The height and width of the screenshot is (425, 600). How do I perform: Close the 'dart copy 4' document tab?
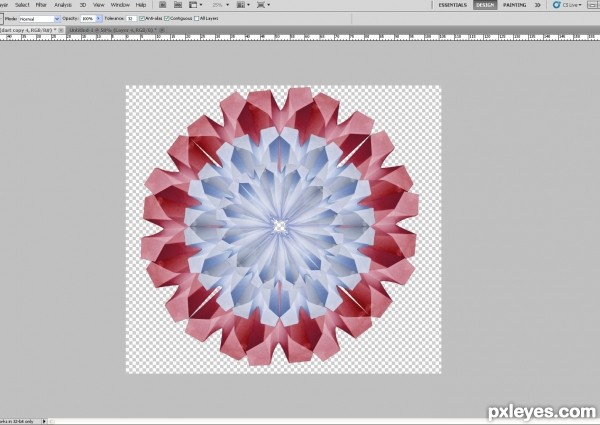(x=61, y=30)
